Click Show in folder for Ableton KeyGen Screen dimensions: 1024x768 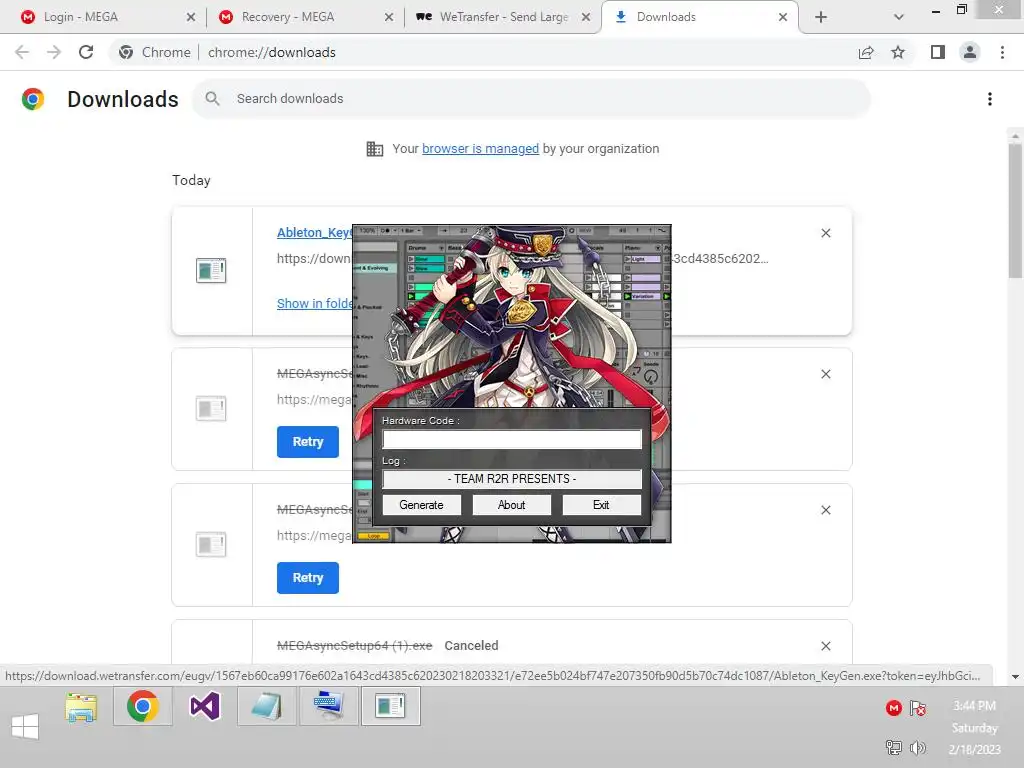[x=315, y=304]
